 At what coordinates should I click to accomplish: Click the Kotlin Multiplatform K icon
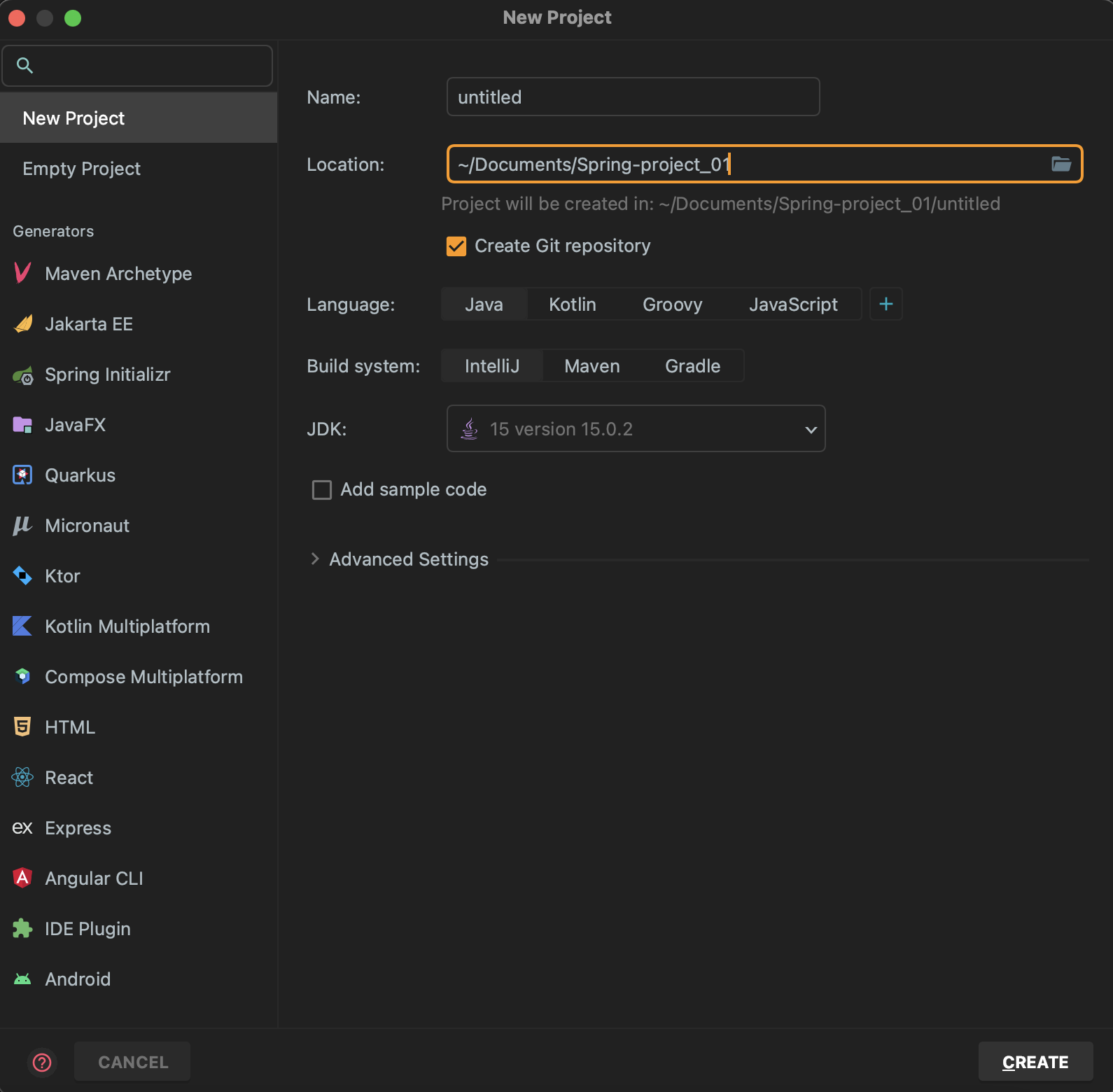click(x=22, y=626)
